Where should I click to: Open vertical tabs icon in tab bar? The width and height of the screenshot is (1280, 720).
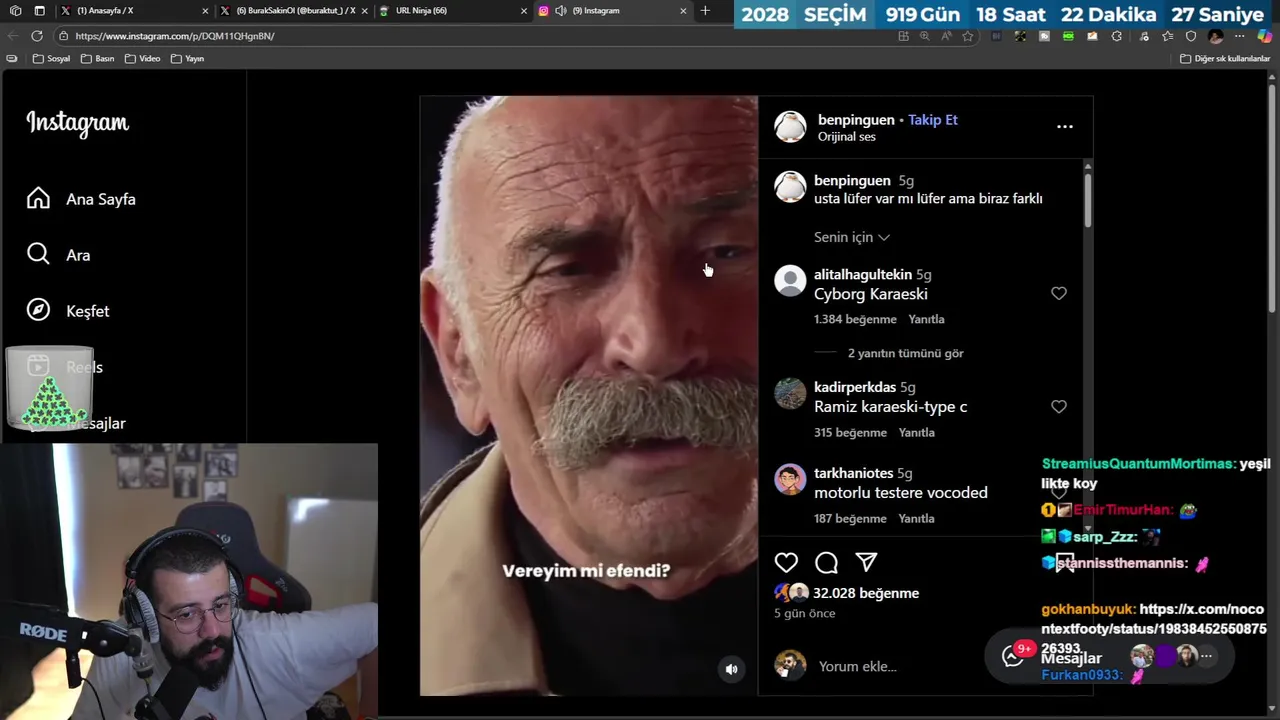click(x=39, y=10)
